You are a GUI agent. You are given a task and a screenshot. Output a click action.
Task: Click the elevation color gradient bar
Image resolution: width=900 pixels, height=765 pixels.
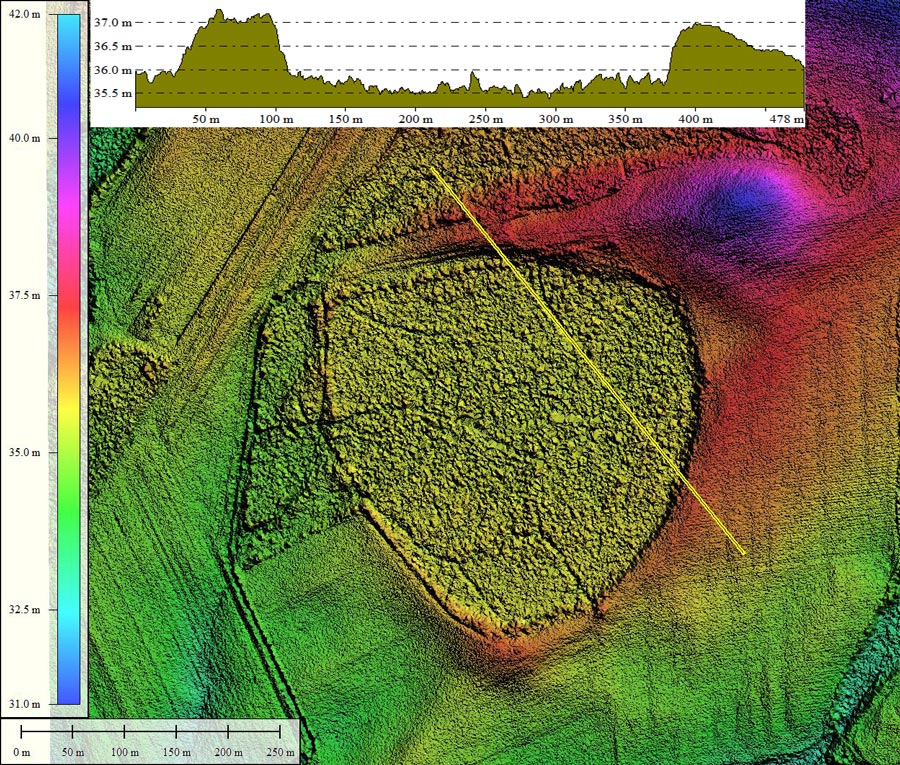[x=69, y=359]
